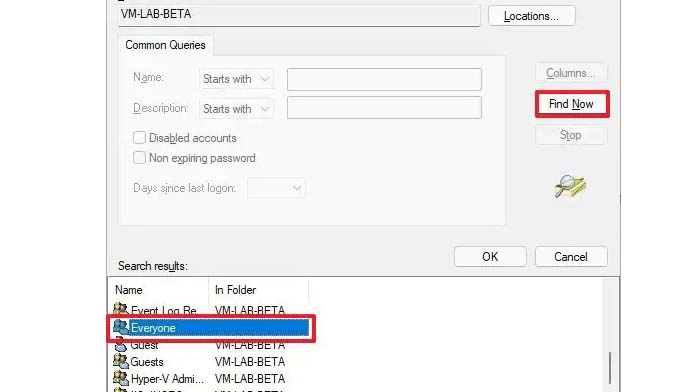The height and width of the screenshot is (392, 696).
Task: Sort by Name column header
Action: pos(158,290)
